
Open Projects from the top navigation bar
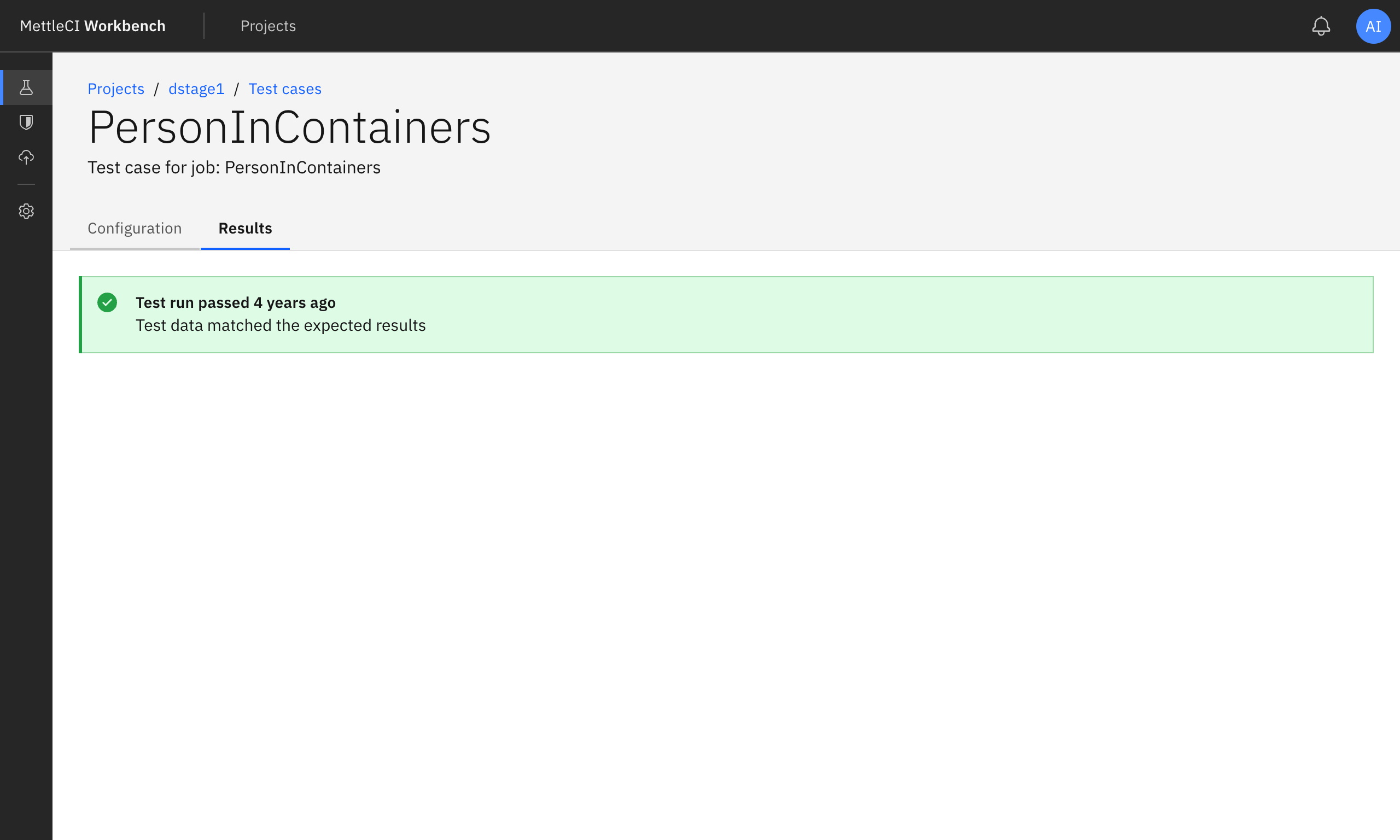point(267,26)
